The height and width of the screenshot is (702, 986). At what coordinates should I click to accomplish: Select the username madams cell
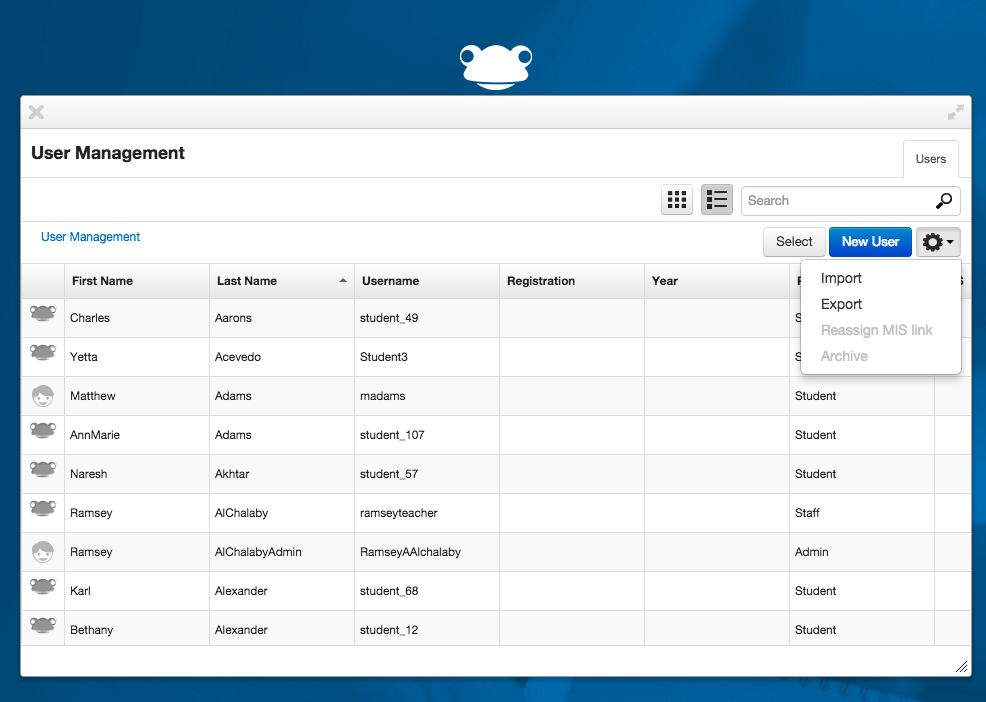427,396
